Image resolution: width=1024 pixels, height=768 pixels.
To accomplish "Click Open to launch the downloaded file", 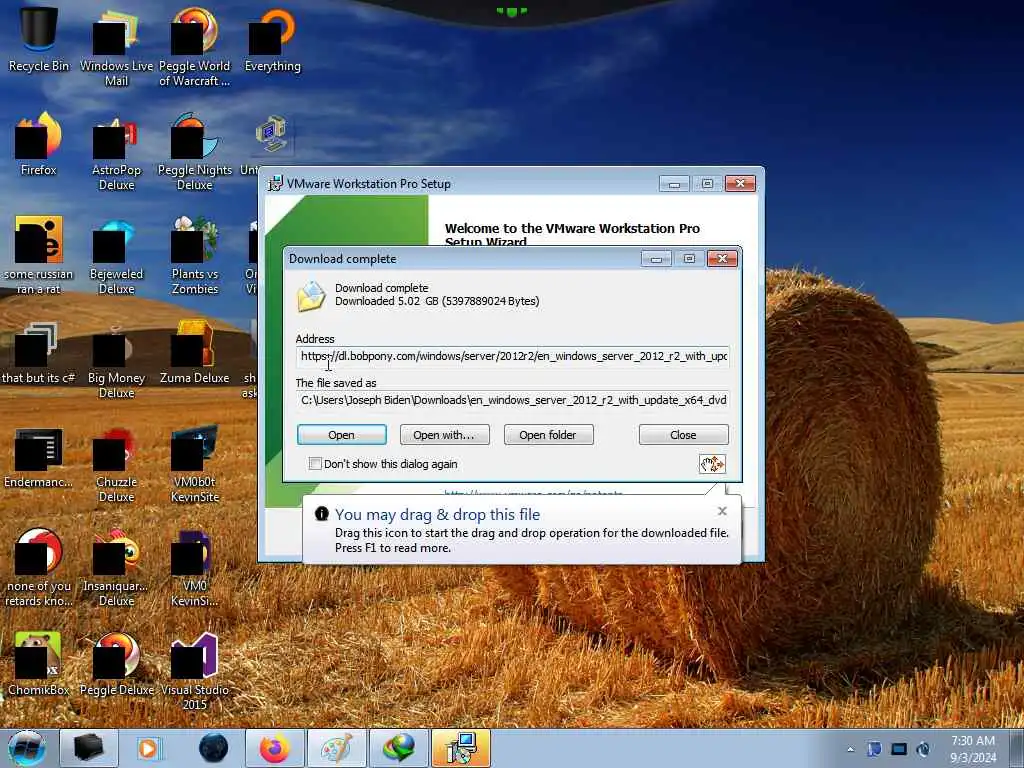I will (x=342, y=435).
